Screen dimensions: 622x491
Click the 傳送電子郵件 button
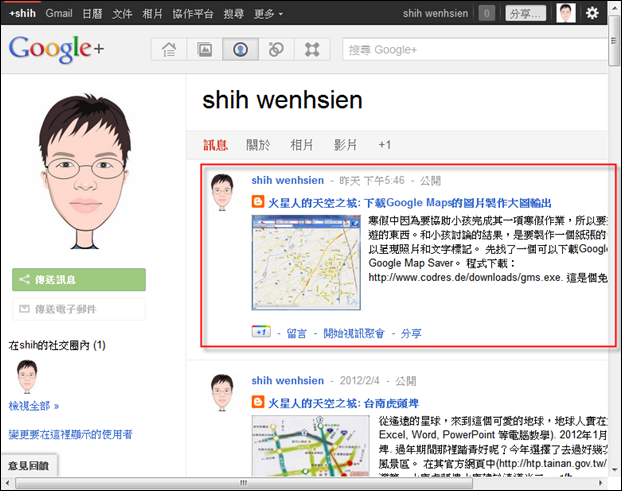pyautogui.click(x=79, y=309)
